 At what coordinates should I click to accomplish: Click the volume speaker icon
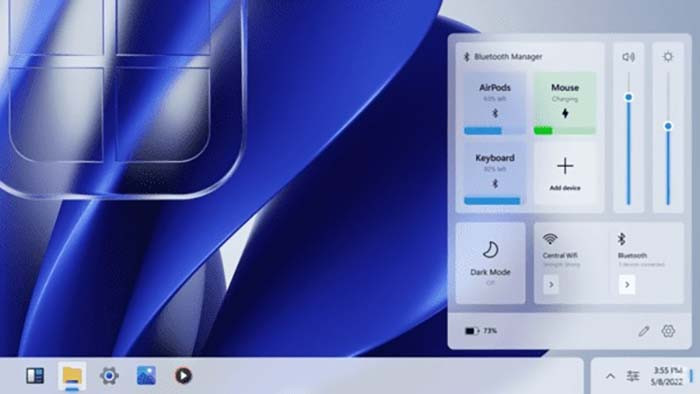click(628, 57)
